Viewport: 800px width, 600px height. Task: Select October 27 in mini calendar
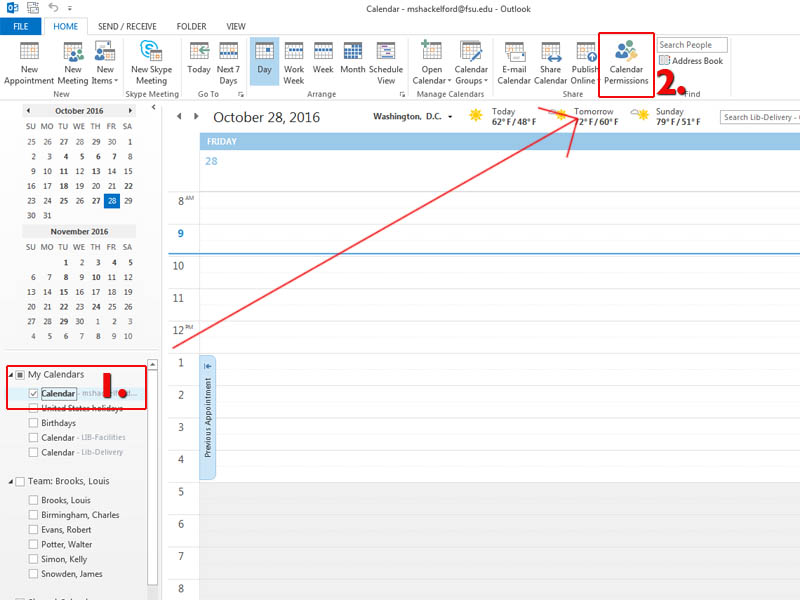tap(96, 201)
